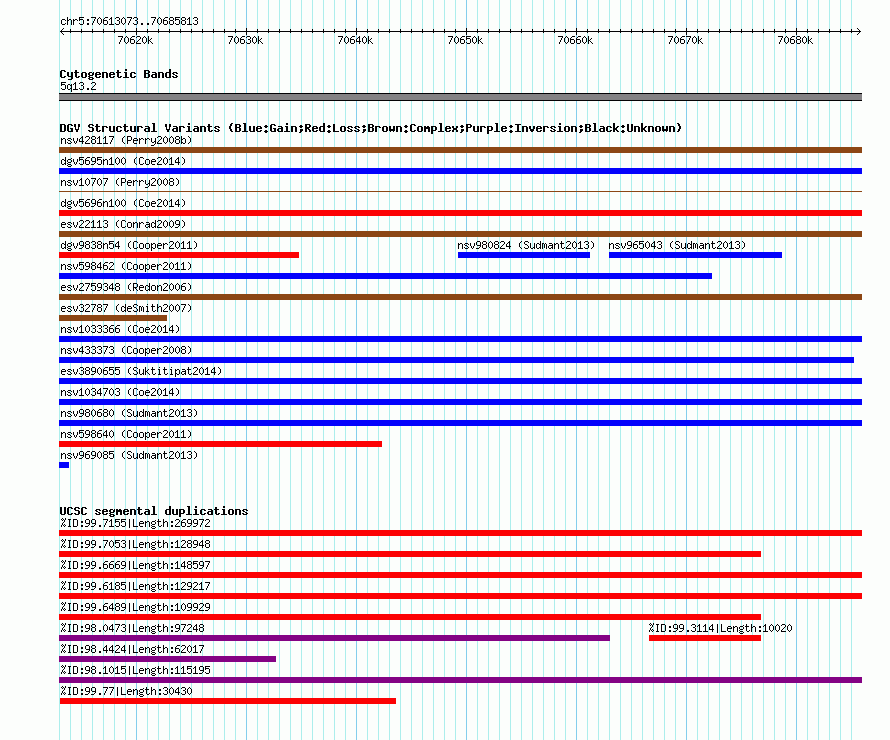This screenshot has width=890, height=740.
Task: Click the blue bar under nsv598462
Action: coord(385,276)
